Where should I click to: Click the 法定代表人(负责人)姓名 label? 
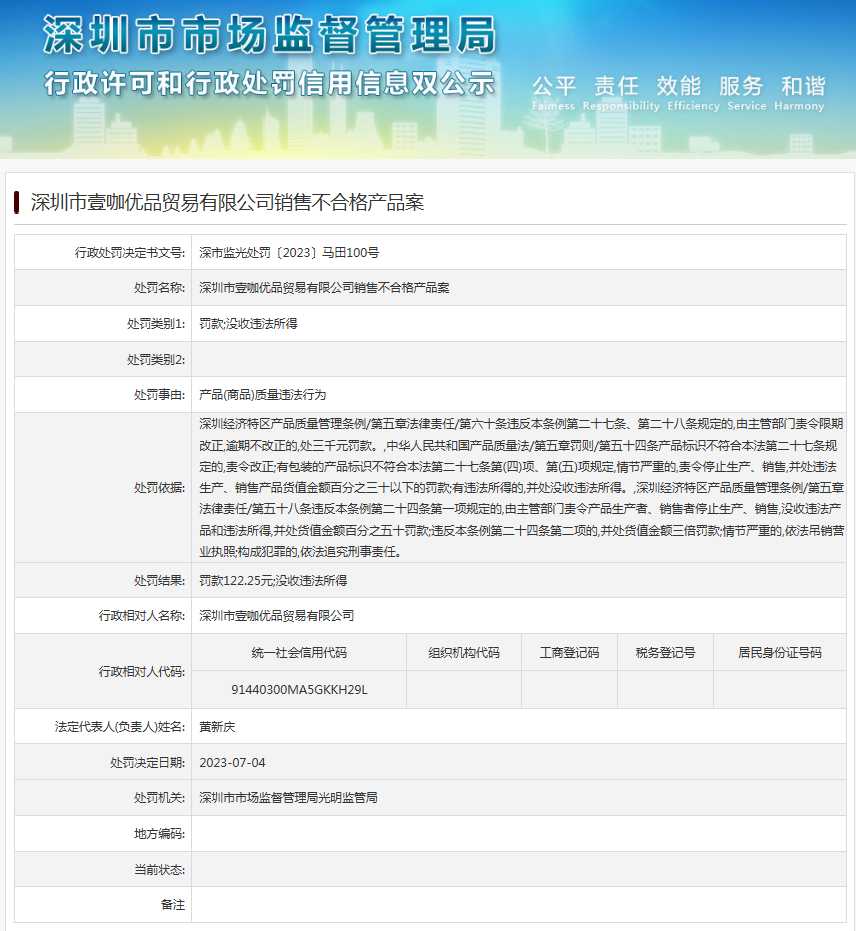(x=120, y=727)
